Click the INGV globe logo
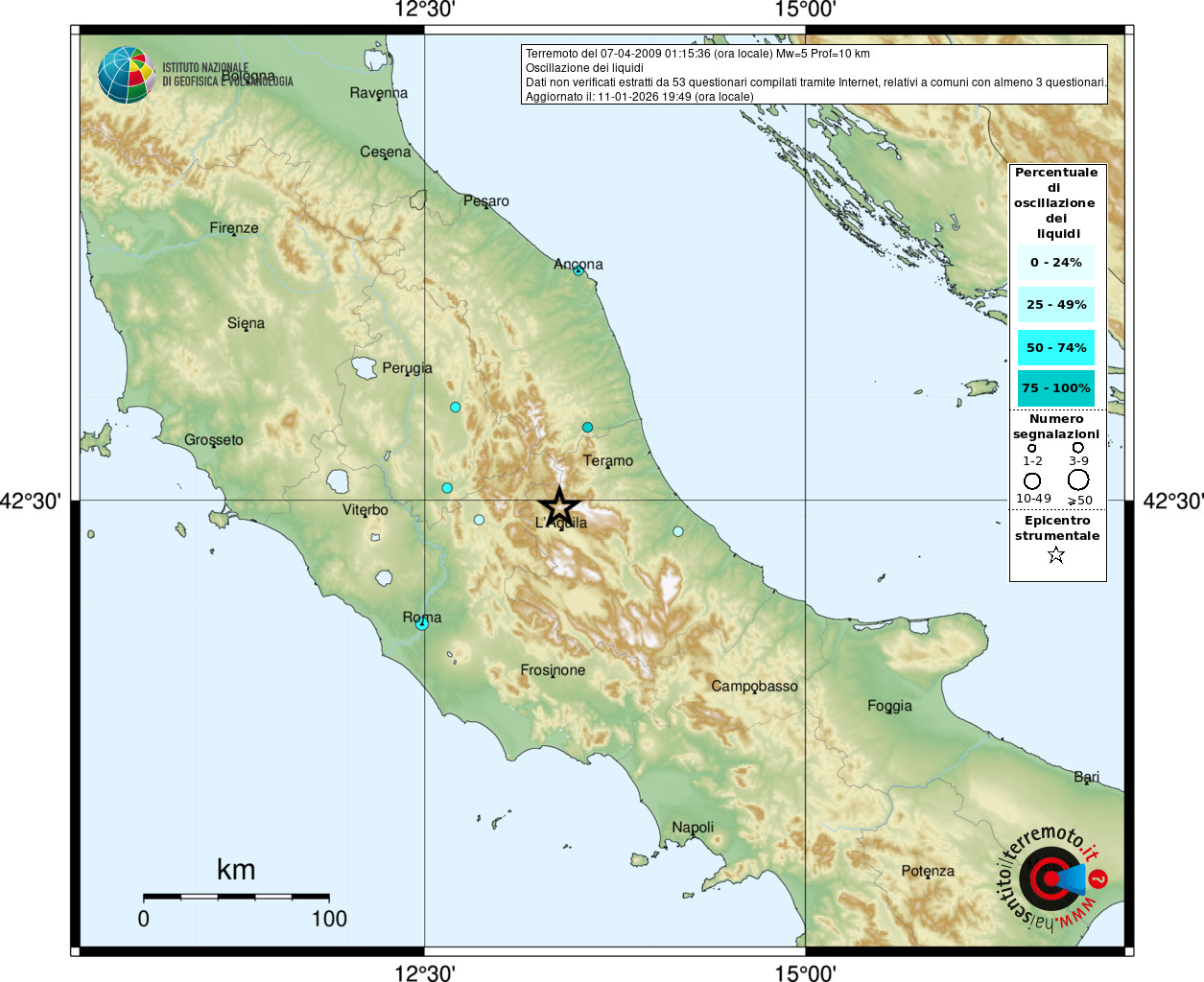 [127, 75]
